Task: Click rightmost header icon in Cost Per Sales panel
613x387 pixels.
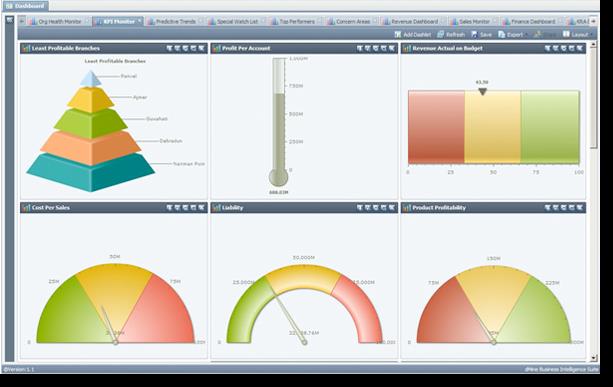Action: point(201,208)
